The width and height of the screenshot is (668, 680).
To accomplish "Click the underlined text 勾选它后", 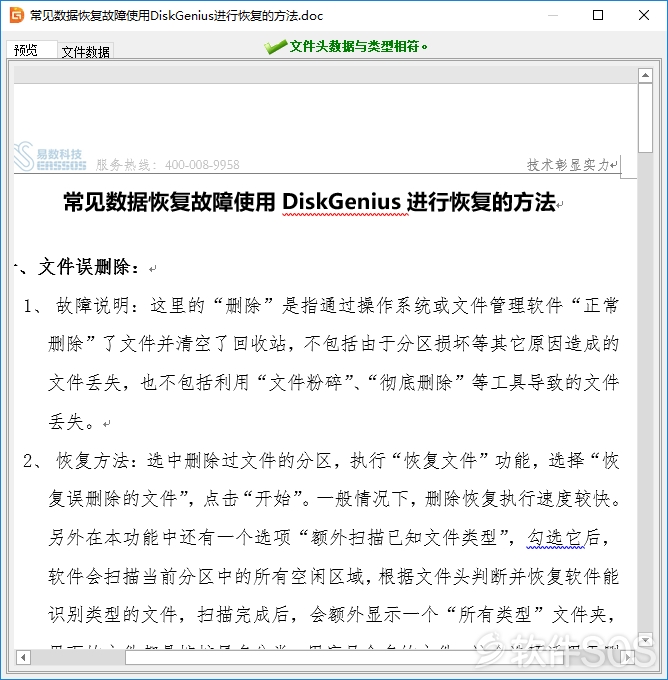I will pos(563,538).
